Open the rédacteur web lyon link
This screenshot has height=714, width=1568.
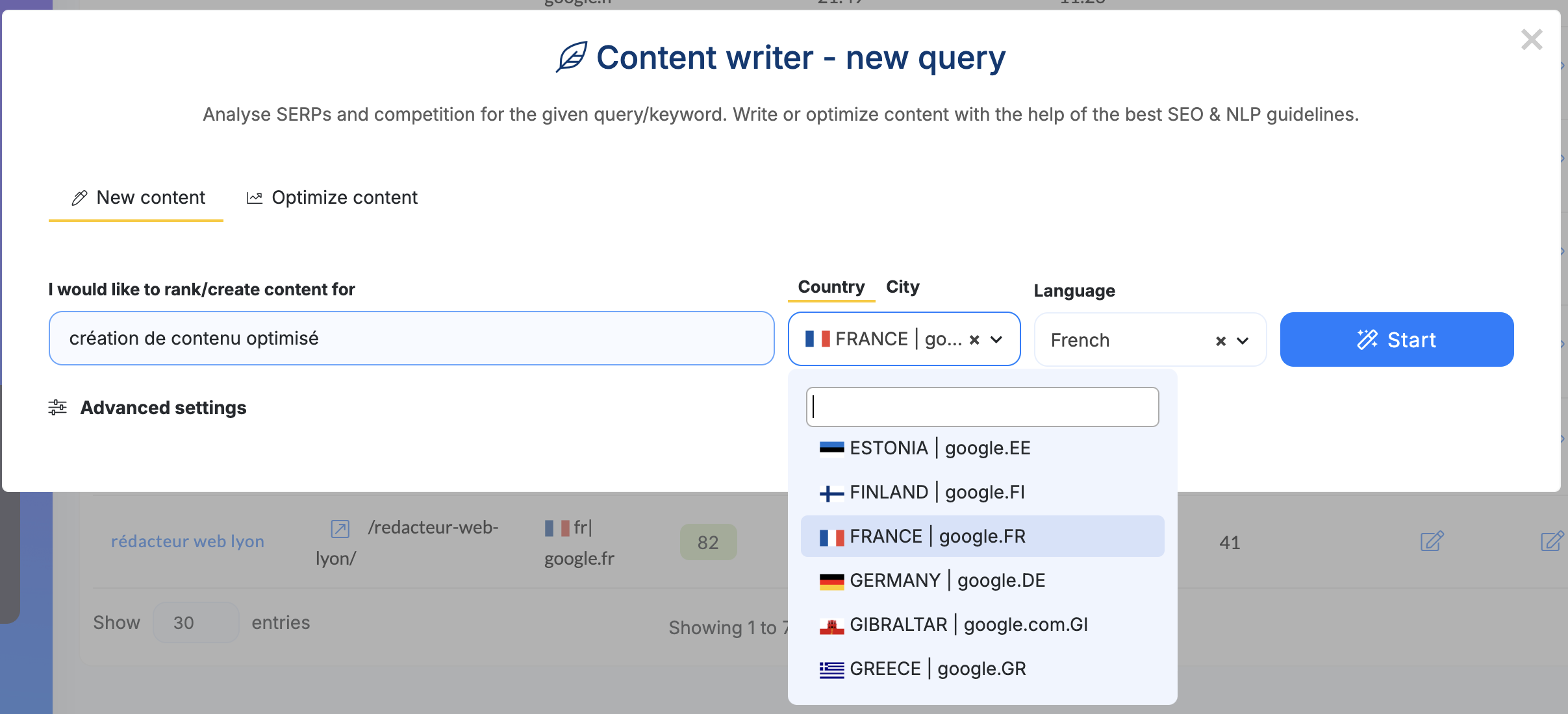click(187, 541)
